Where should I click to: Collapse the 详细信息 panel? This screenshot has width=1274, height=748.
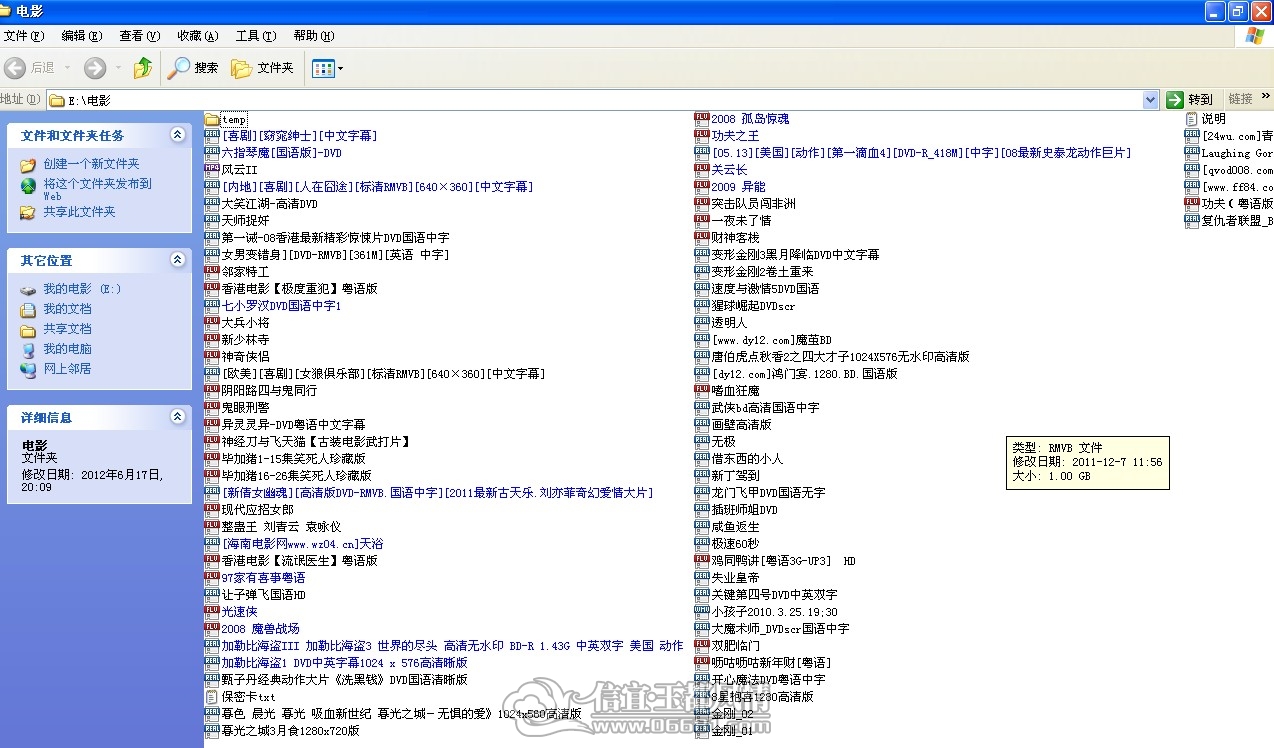pyautogui.click(x=177, y=417)
